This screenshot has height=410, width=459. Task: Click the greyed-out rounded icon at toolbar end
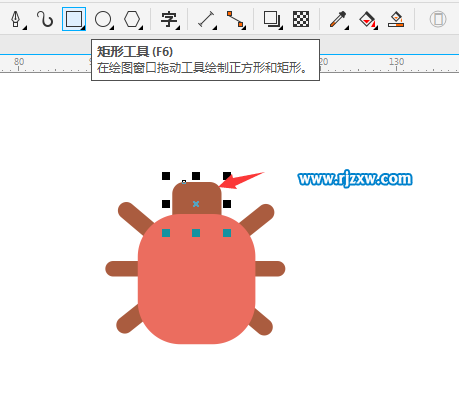[438, 19]
